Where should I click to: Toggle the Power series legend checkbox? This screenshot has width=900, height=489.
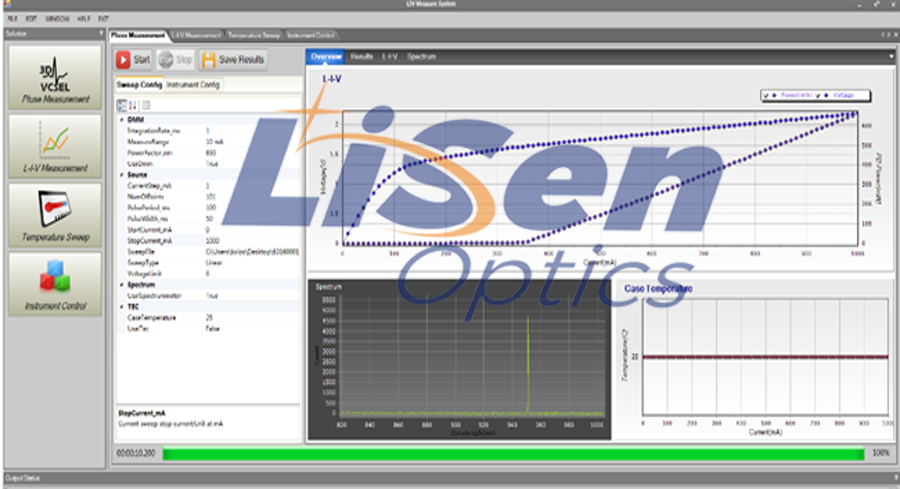[766, 95]
